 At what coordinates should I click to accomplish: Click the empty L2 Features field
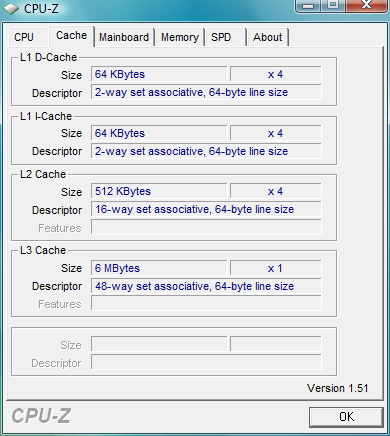click(206, 227)
